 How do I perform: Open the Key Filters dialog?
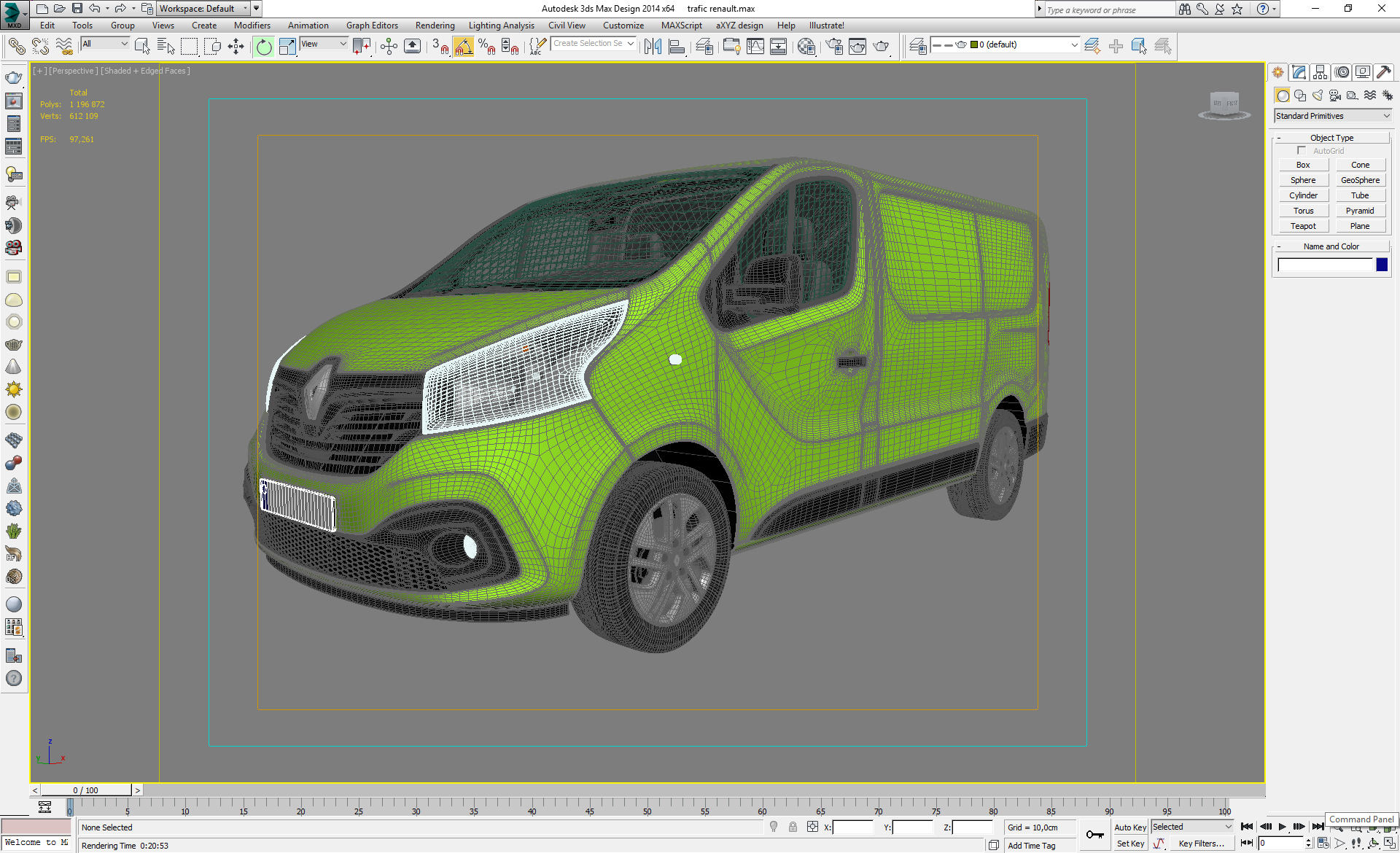[1201, 844]
